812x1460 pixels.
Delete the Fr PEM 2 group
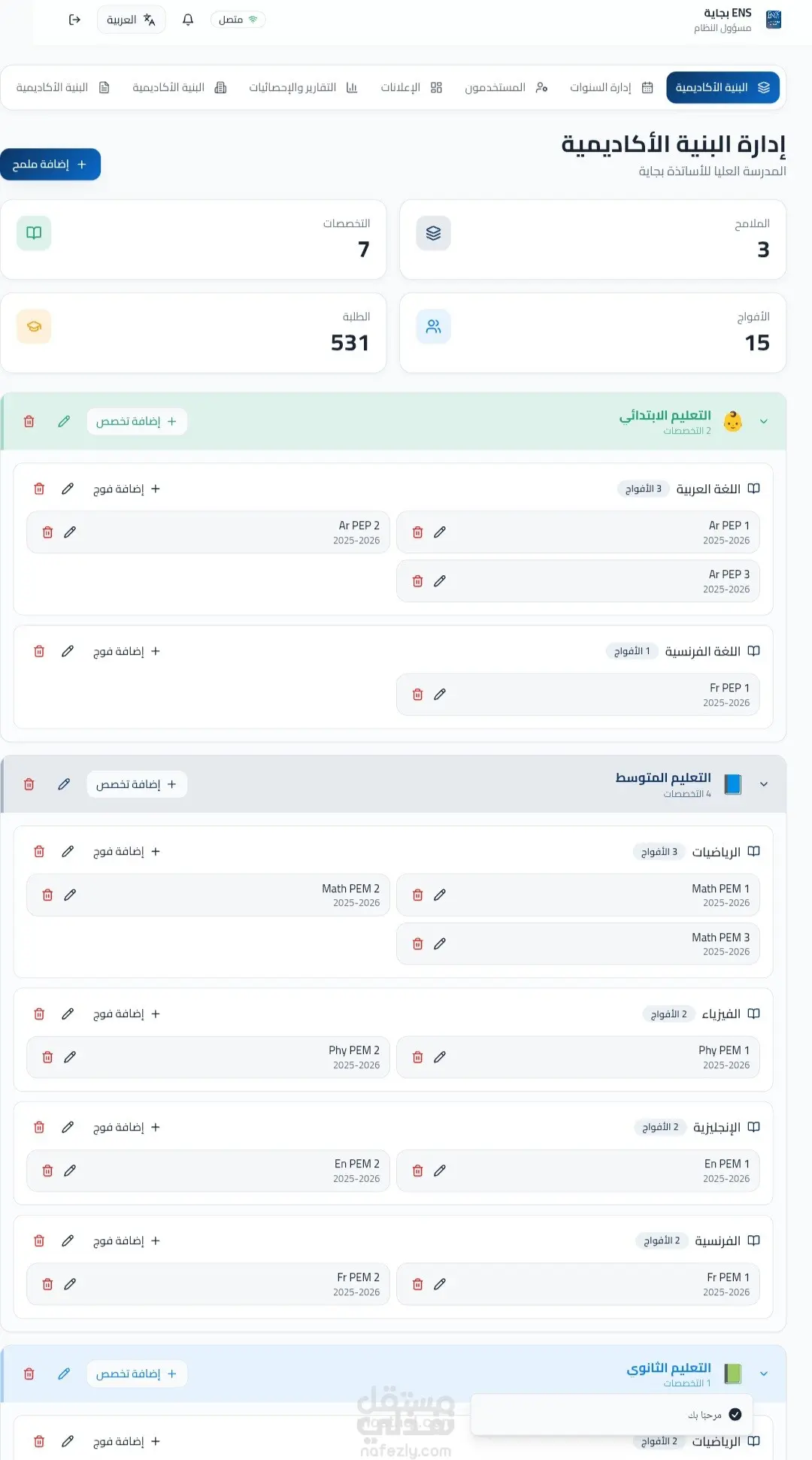click(47, 1284)
